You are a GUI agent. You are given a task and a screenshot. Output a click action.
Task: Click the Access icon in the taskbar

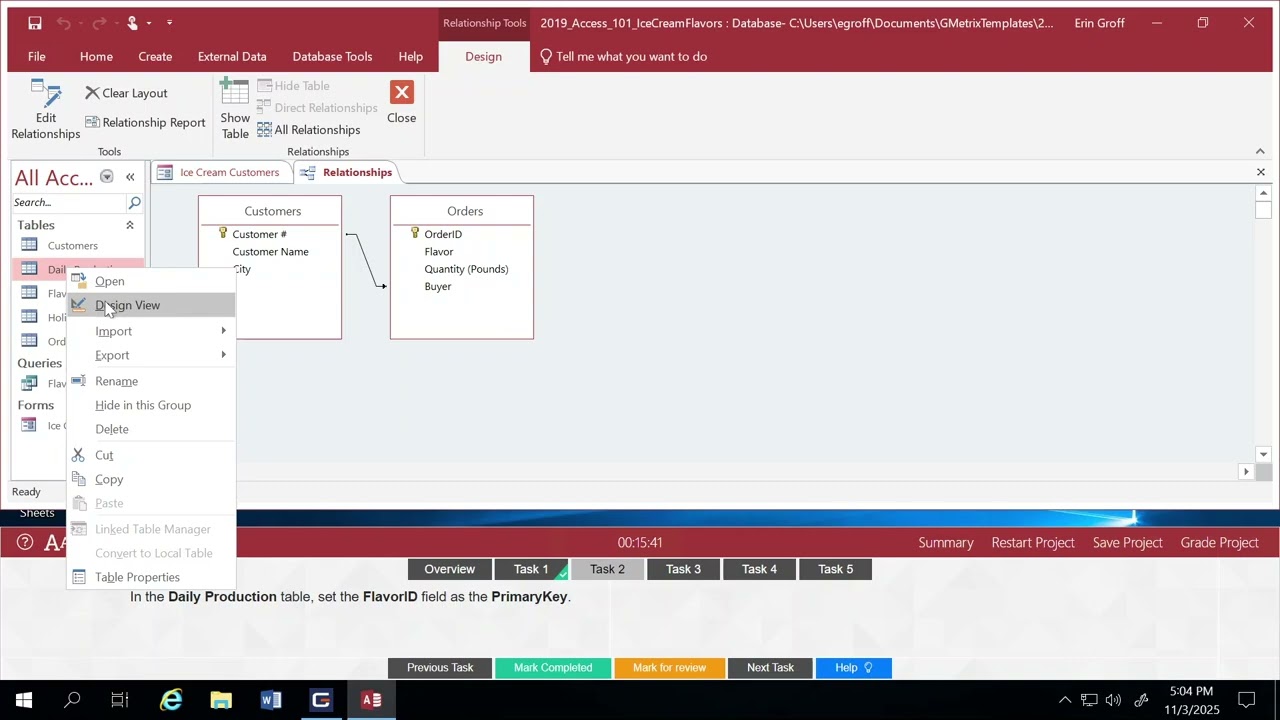pos(371,700)
